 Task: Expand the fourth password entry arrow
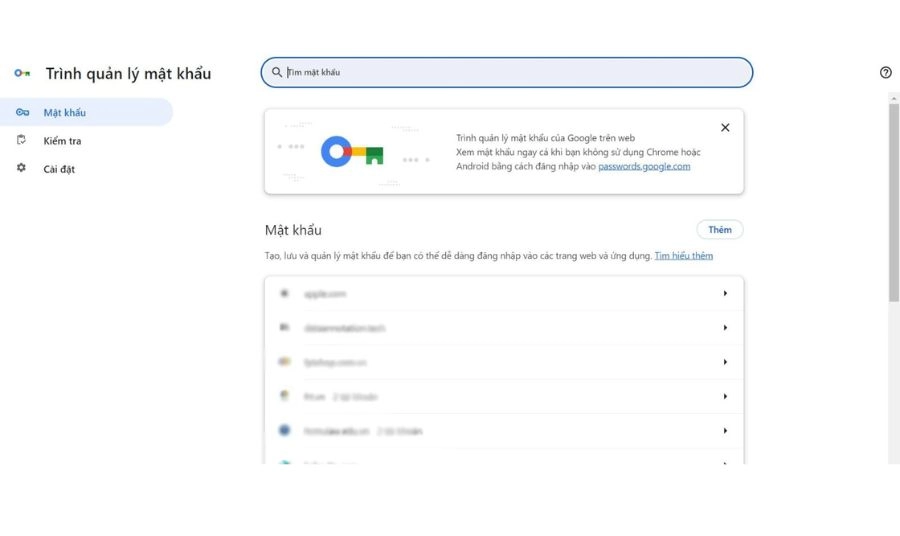tap(725, 397)
